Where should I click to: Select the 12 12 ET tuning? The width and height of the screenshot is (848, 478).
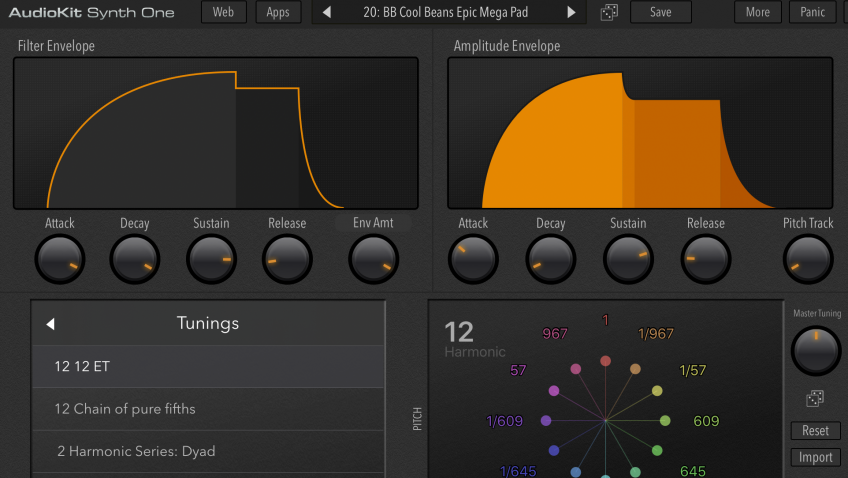[x=208, y=367]
